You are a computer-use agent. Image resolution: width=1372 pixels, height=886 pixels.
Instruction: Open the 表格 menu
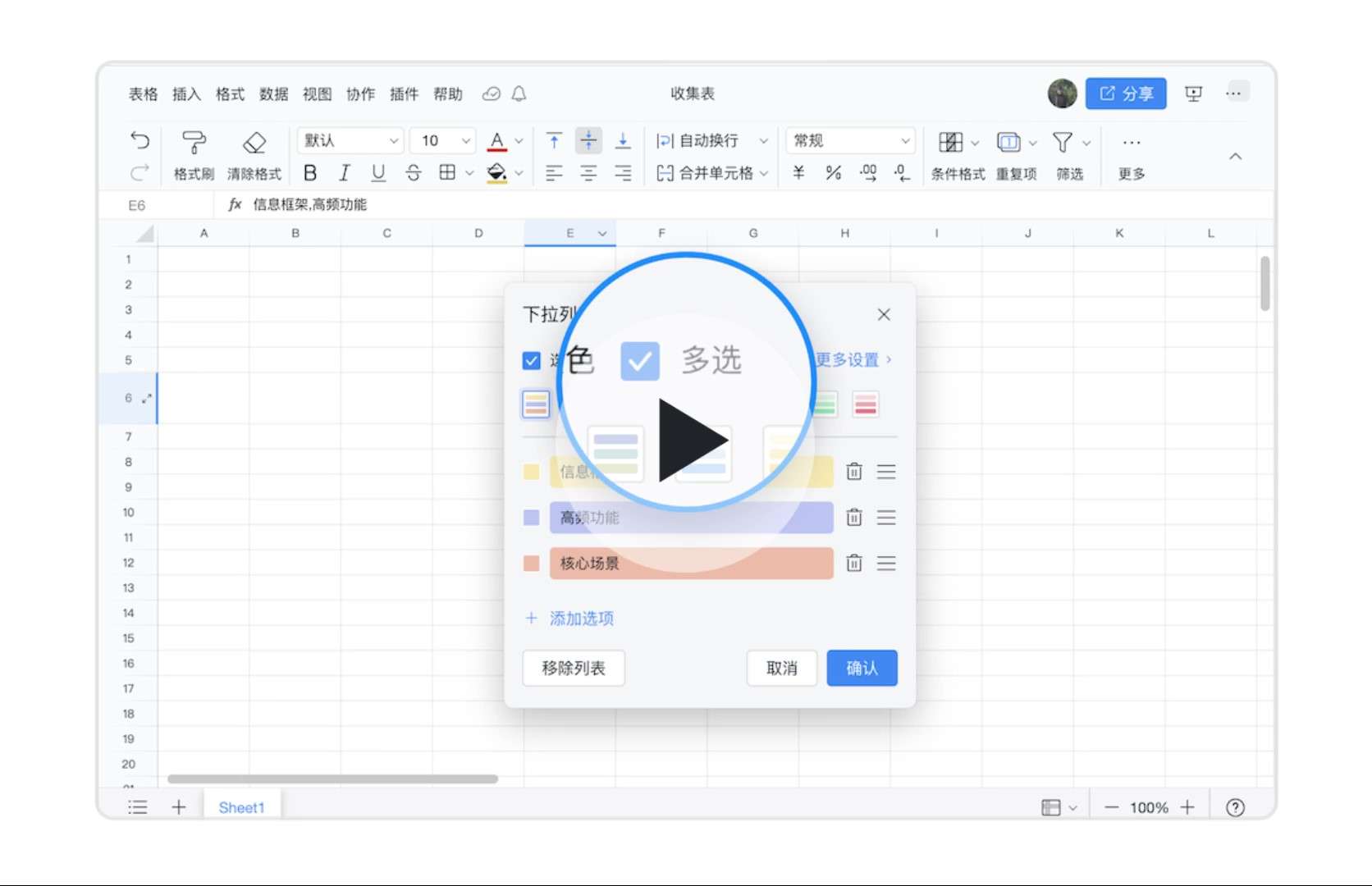(x=144, y=94)
